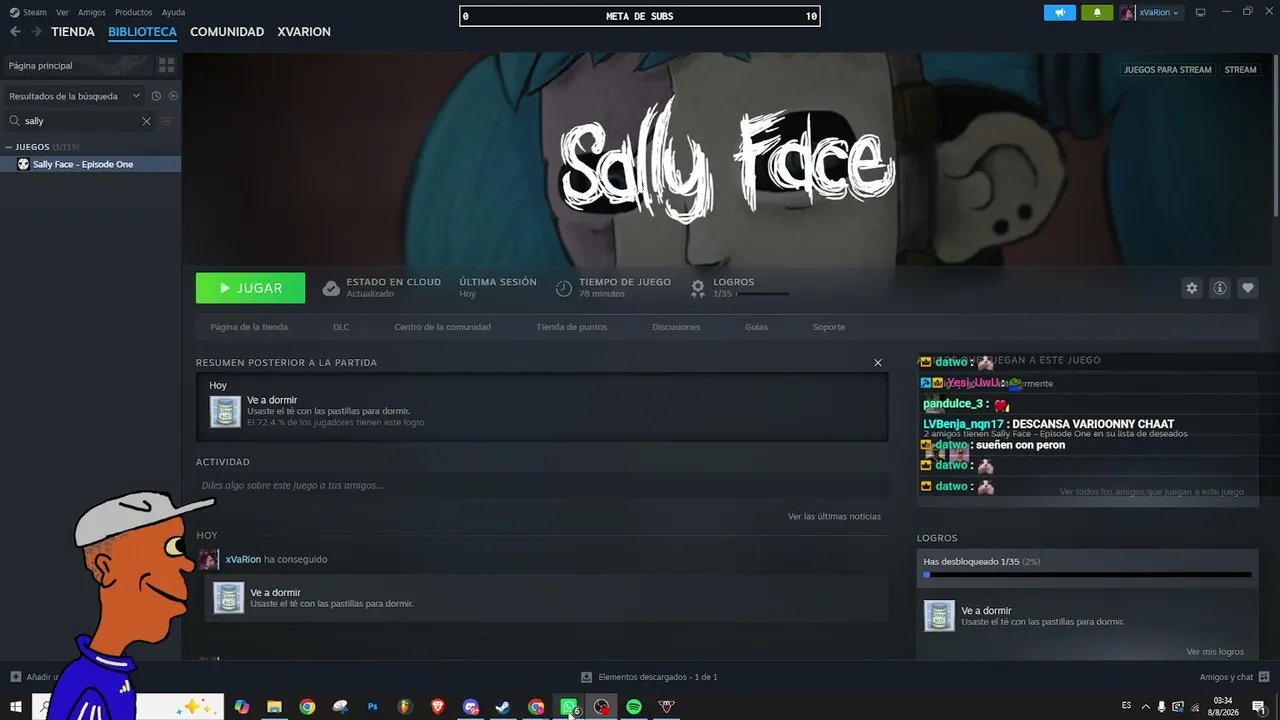Image resolution: width=1280 pixels, height=720 pixels.
Task: Close the post-game summary panel
Action: (878, 363)
